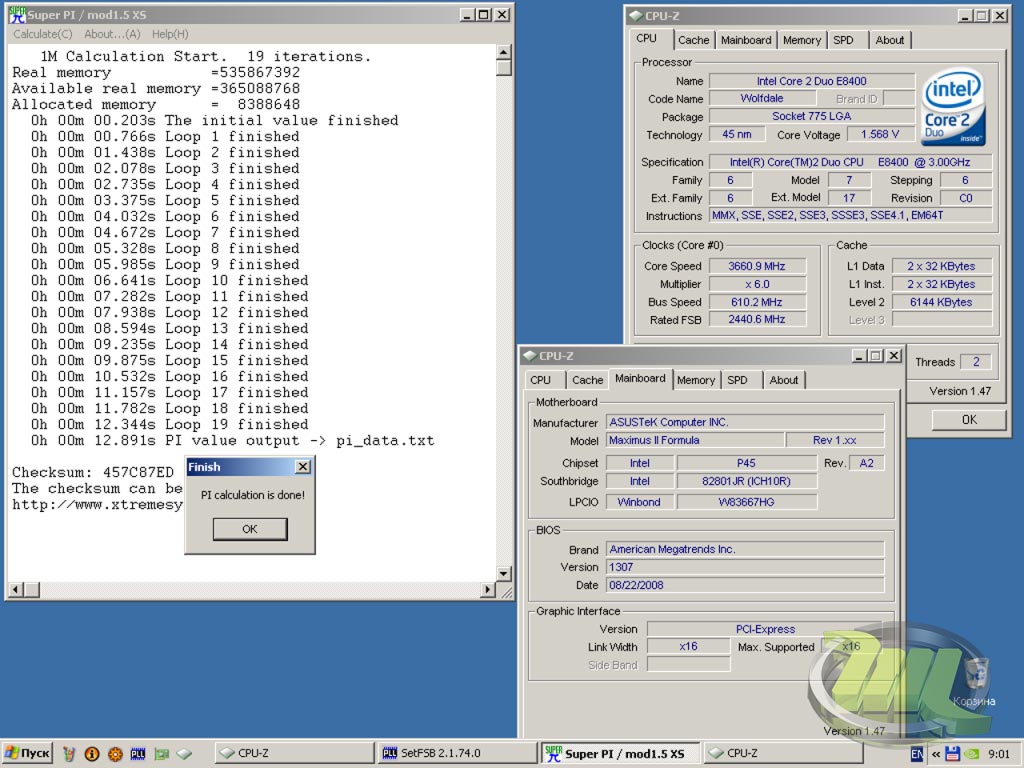Click Core Speed value 3660.9 MHz

(757, 266)
